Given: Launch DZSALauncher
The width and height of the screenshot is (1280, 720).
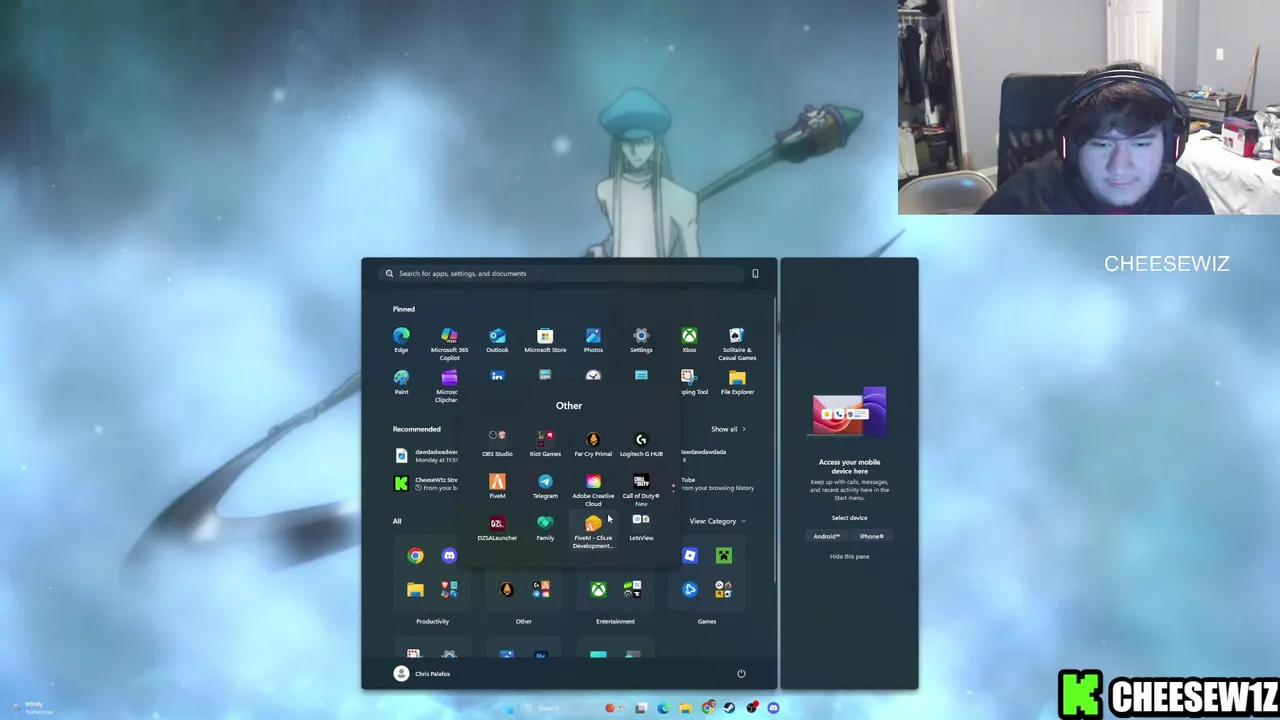Looking at the screenshot, I should coord(497,528).
